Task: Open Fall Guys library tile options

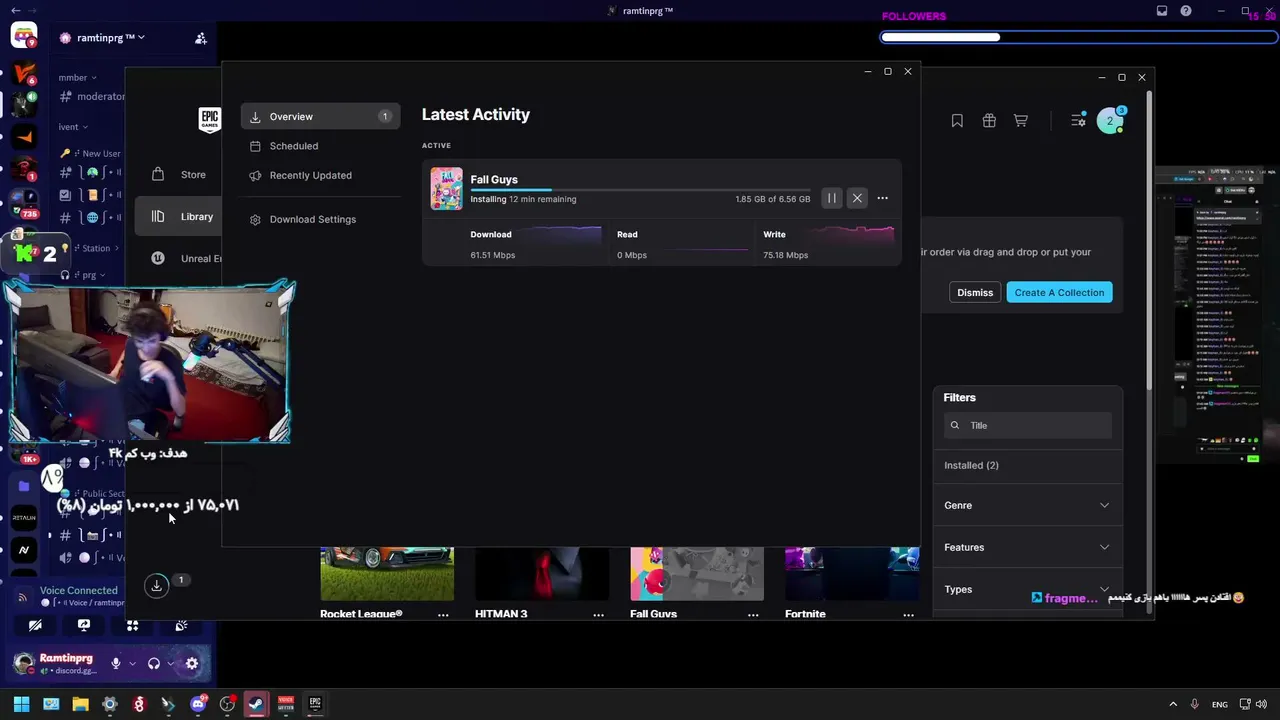Action: click(753, 614)
